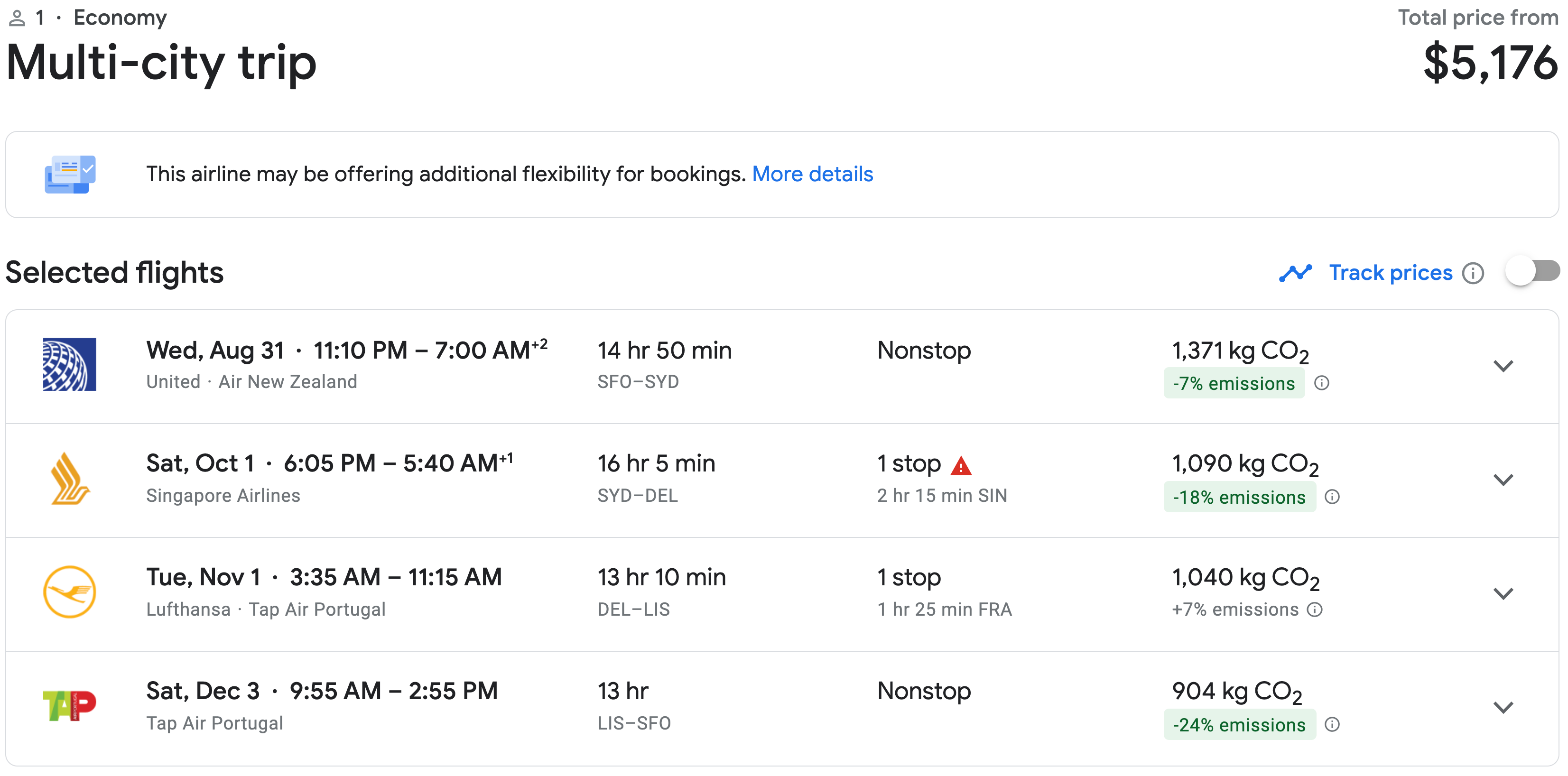Open the More details link
The image size is (1568, 776).
coord(812,175)
